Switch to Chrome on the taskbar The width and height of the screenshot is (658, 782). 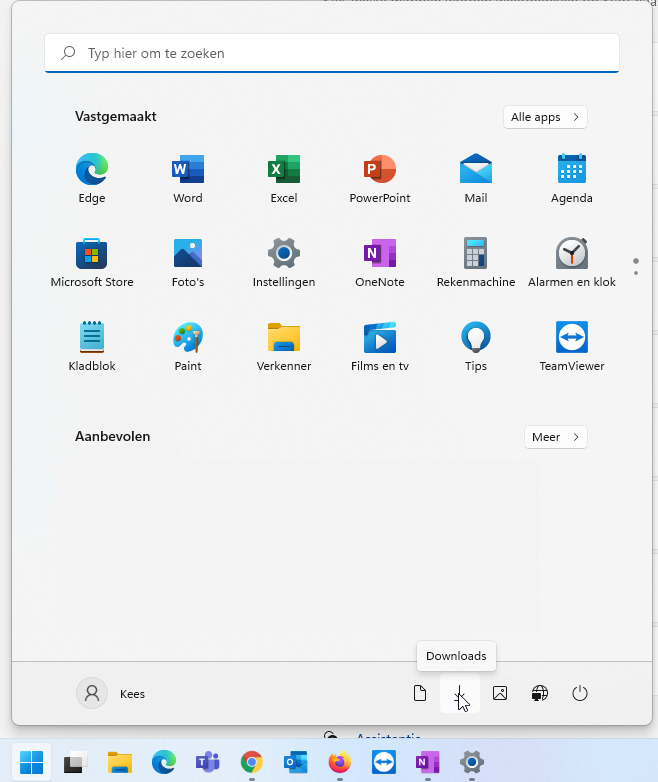point(251,762)
